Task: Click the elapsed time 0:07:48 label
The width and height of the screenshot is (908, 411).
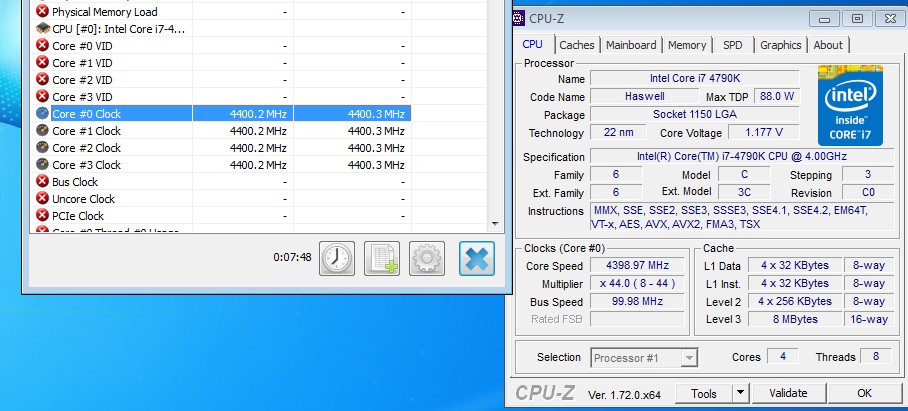Action: [292, 257]
